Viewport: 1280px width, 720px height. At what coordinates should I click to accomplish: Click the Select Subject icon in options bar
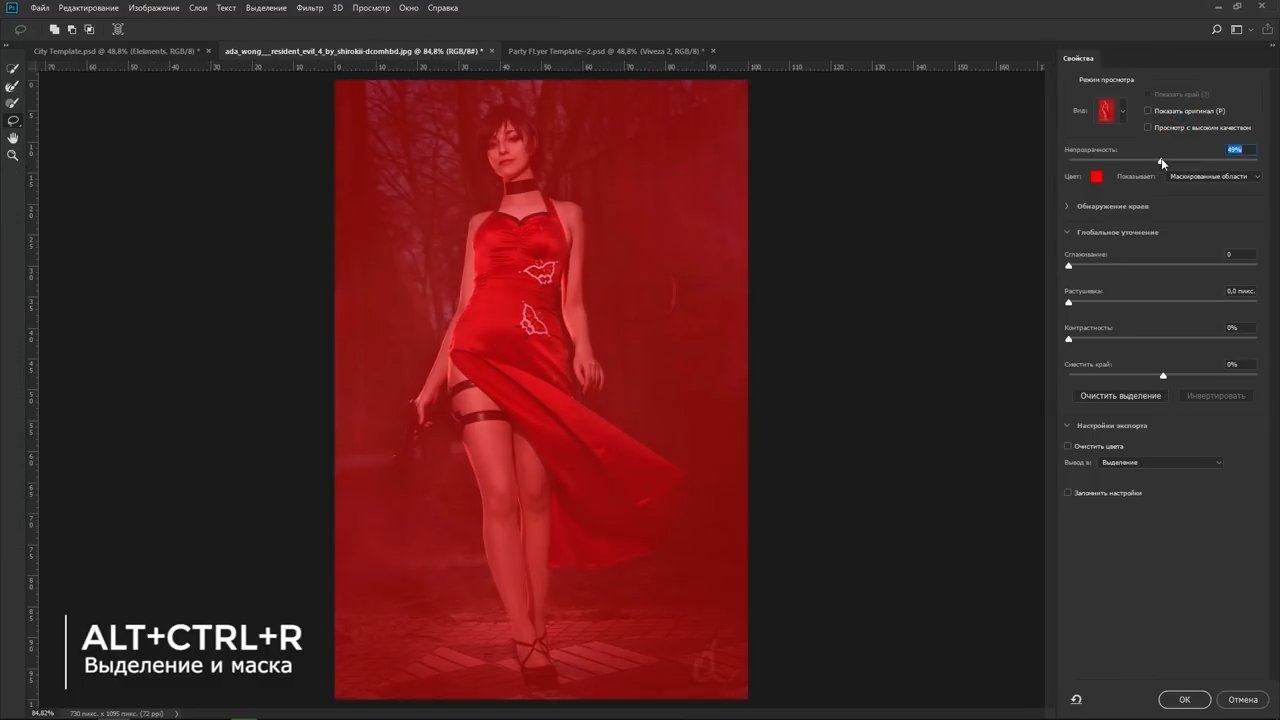click(118, 30)
